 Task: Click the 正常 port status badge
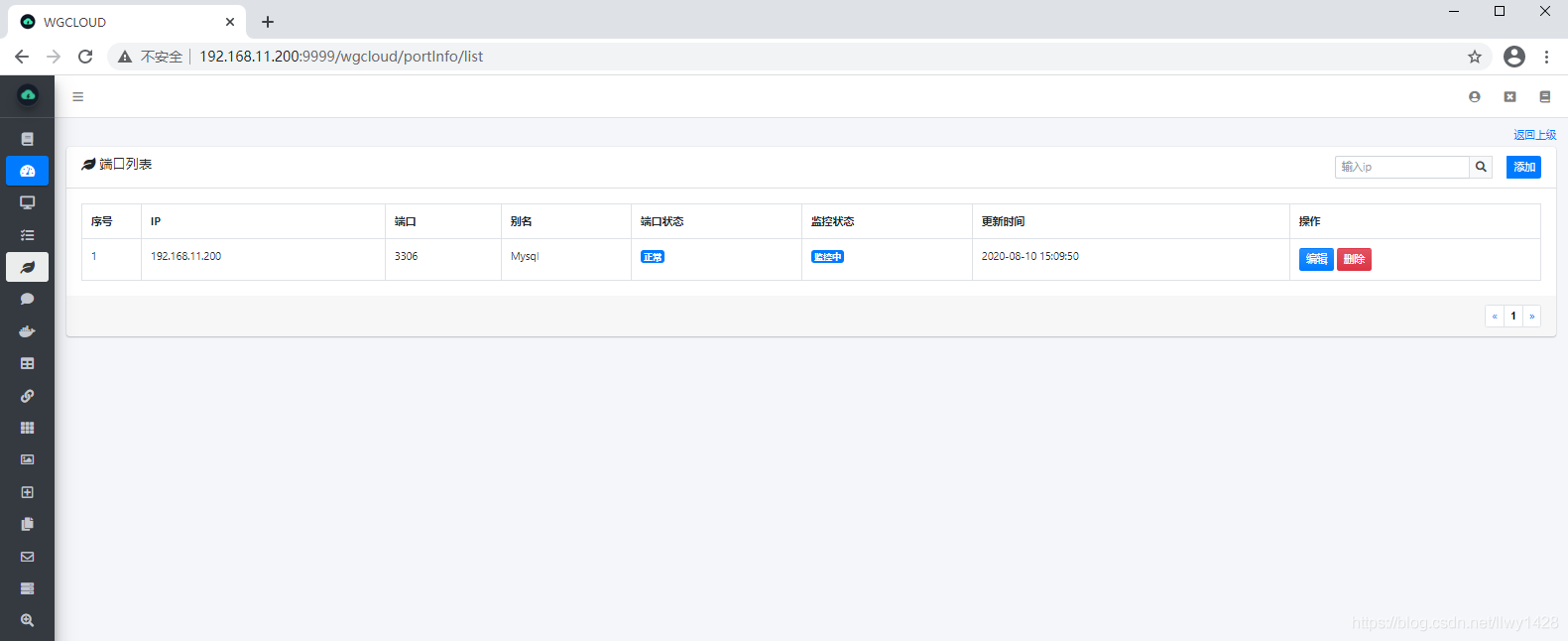653,257
